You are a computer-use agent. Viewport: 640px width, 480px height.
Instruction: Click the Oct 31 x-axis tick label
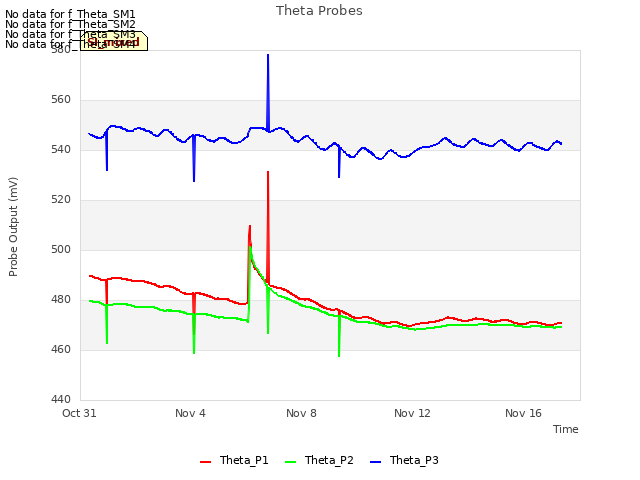point(79,413)
